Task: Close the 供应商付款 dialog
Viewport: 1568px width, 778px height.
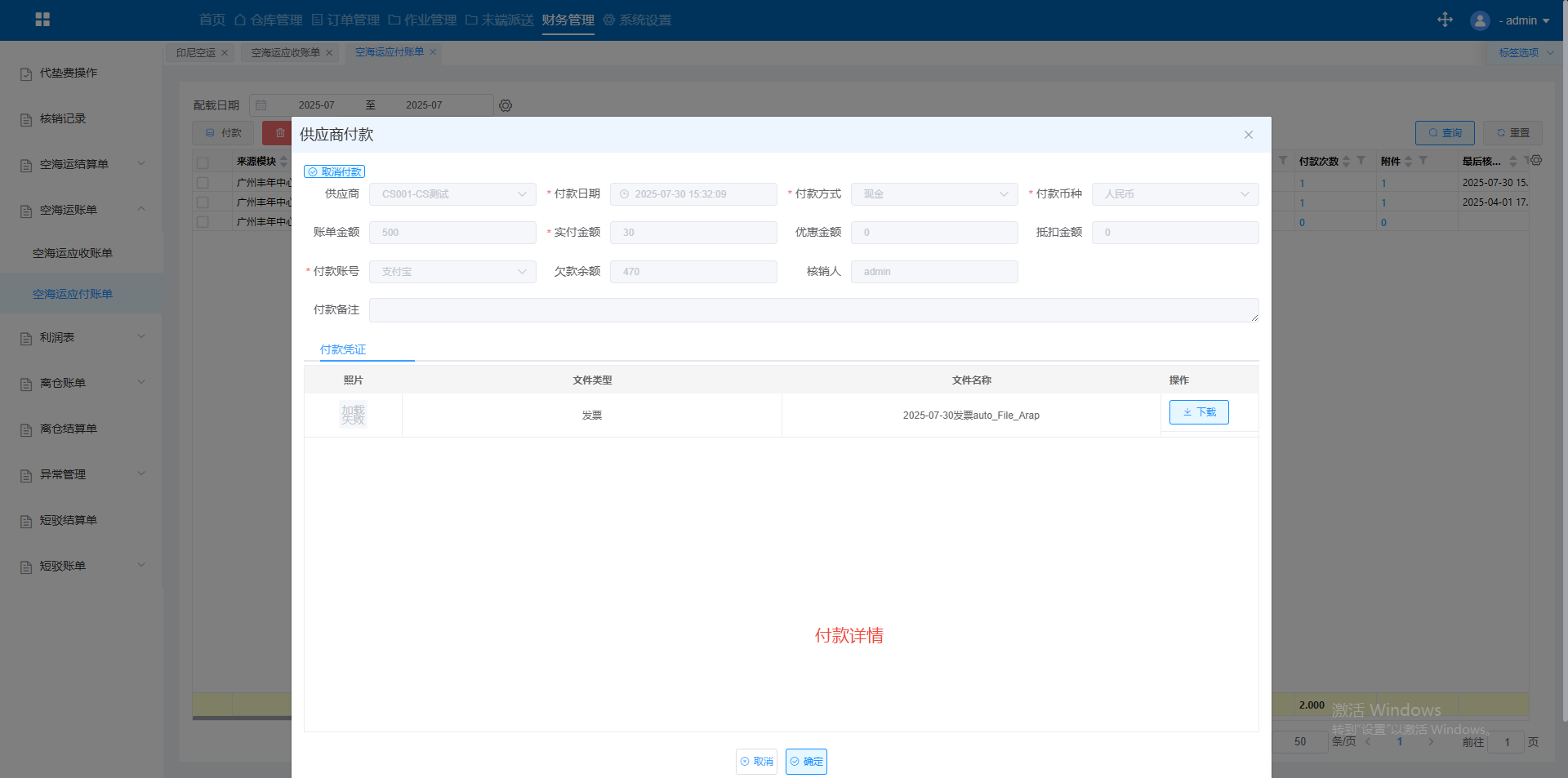Action: click(x=1248, y=135)
